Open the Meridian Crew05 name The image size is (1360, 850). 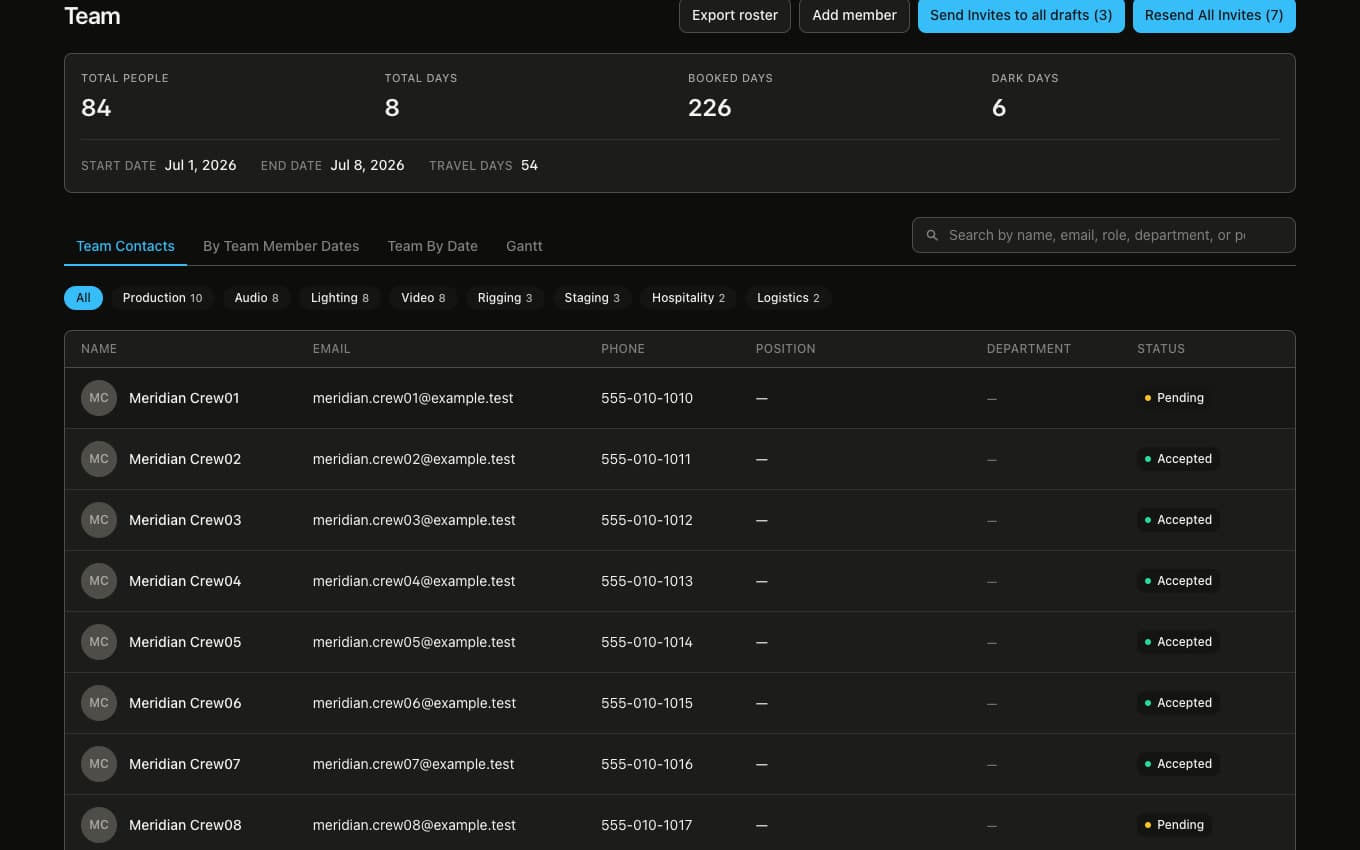coord(185,642)
